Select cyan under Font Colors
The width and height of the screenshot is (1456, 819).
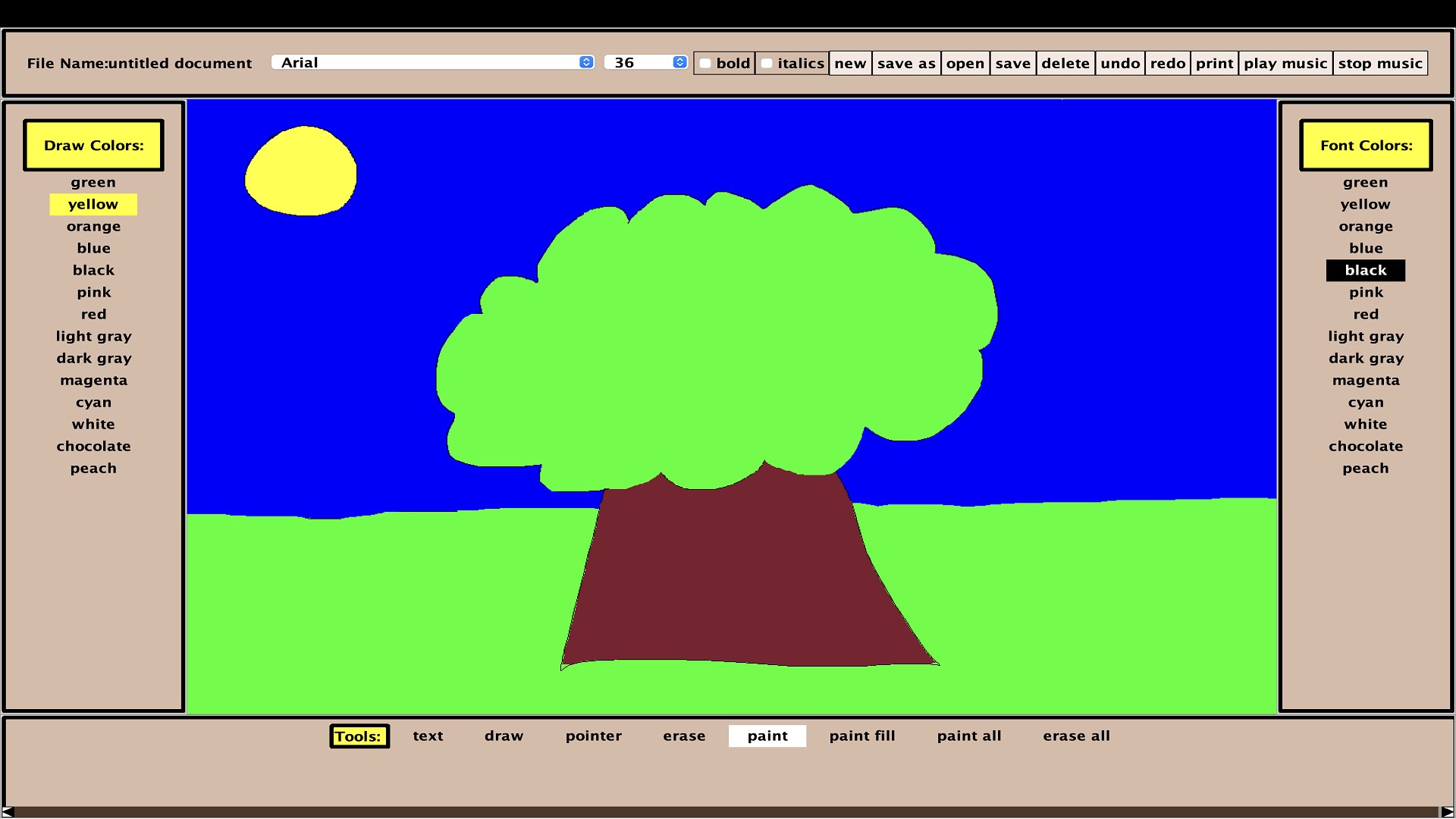[x=1366, y=402]
